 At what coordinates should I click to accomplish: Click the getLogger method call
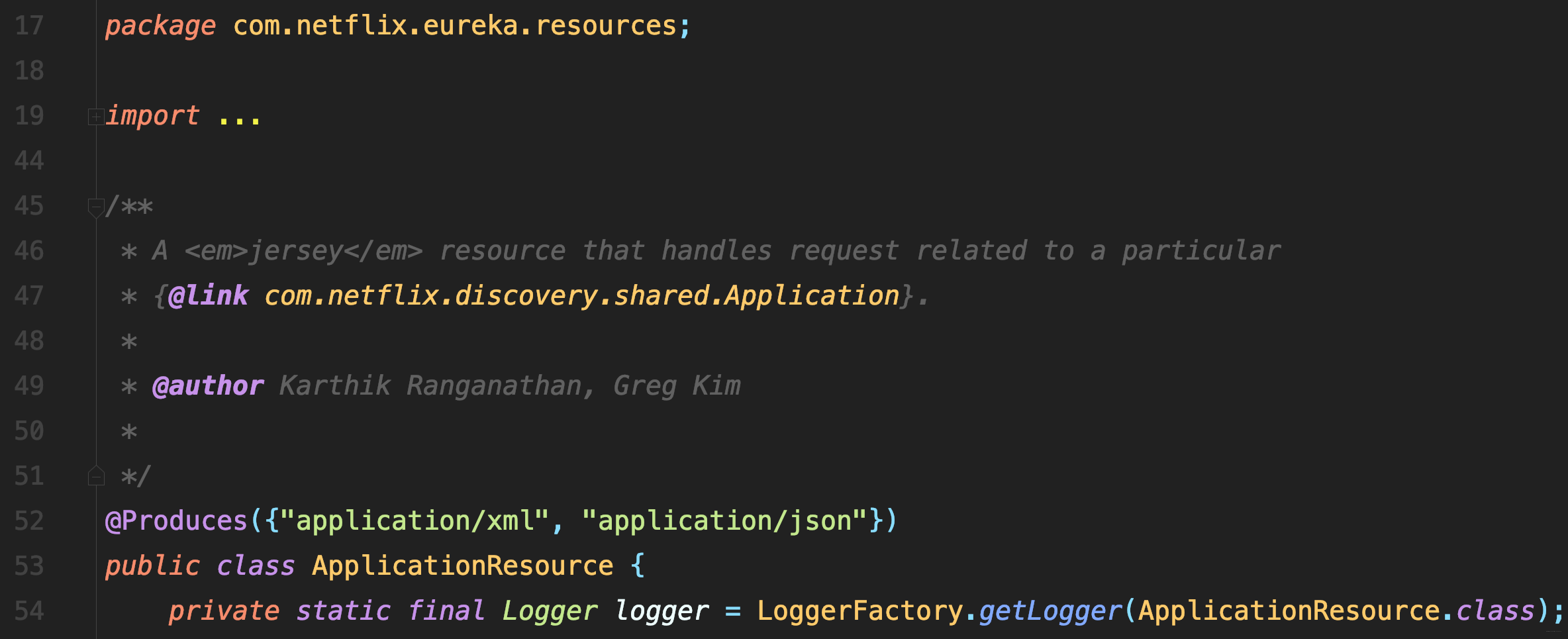click(1050, 611)
